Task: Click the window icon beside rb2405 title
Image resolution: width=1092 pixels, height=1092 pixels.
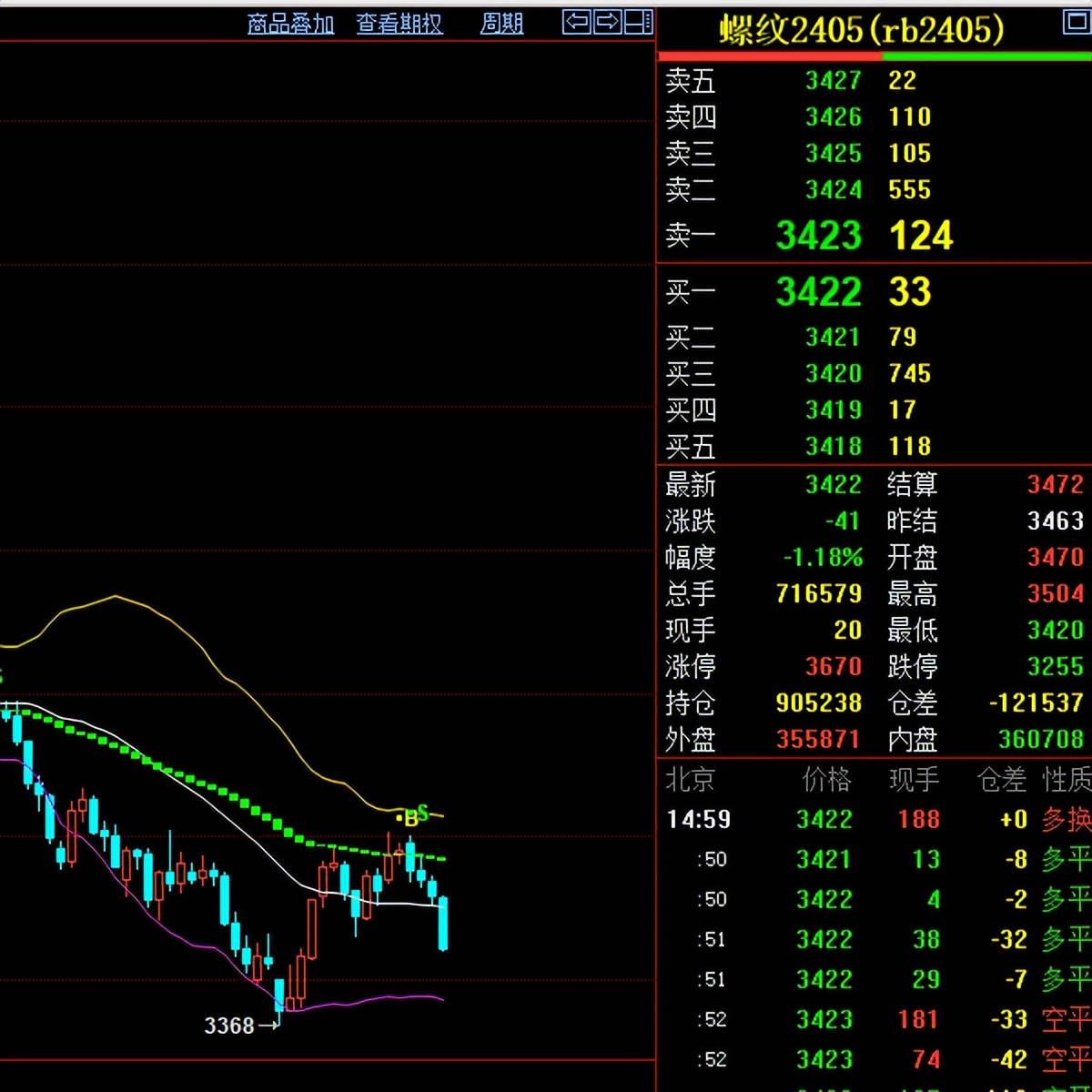Action: pos(1077,22)
